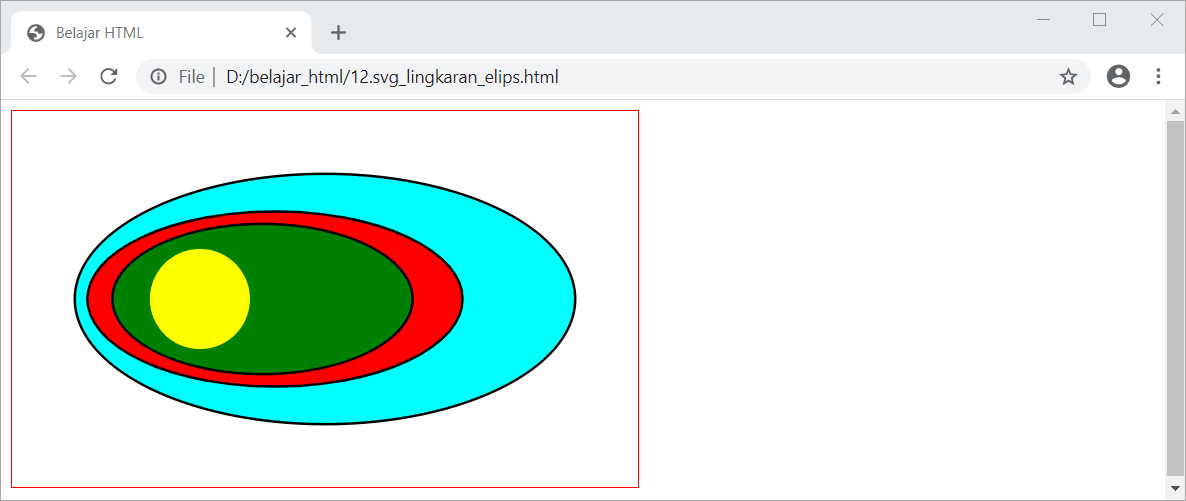Screen dimensions: 1186x501
Task: Click the scrollbar down arrow
Action: pyautogui.click(x=1175, y=487)
